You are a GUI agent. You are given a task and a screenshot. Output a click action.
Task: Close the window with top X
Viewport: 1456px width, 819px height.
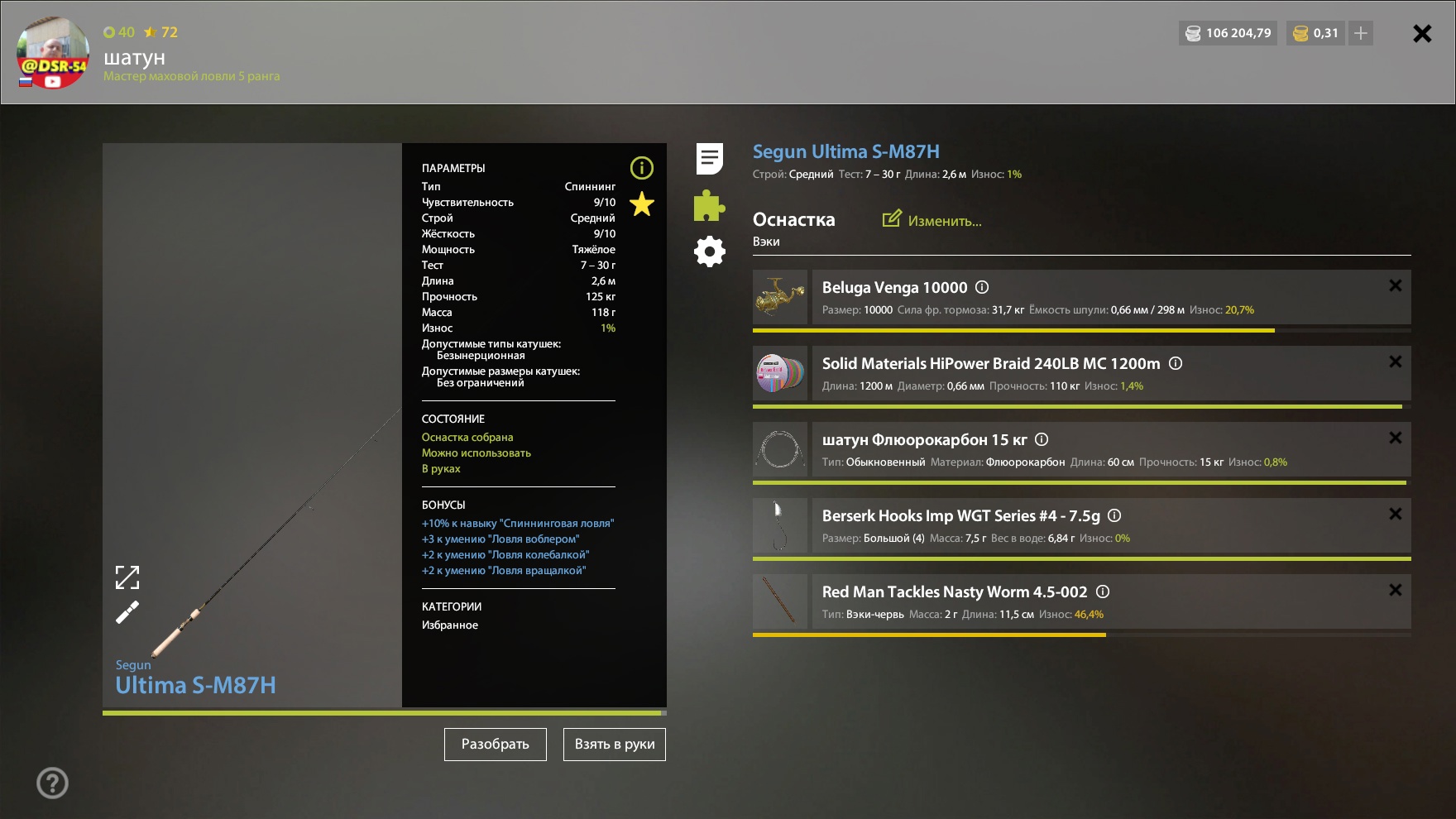[x=1422, y=33]
